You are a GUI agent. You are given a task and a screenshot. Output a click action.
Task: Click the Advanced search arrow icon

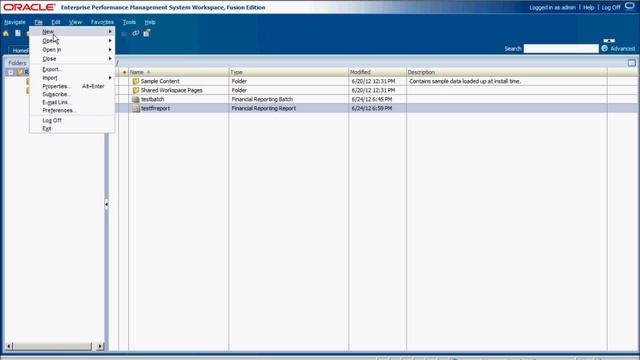(x=604, y=49)
